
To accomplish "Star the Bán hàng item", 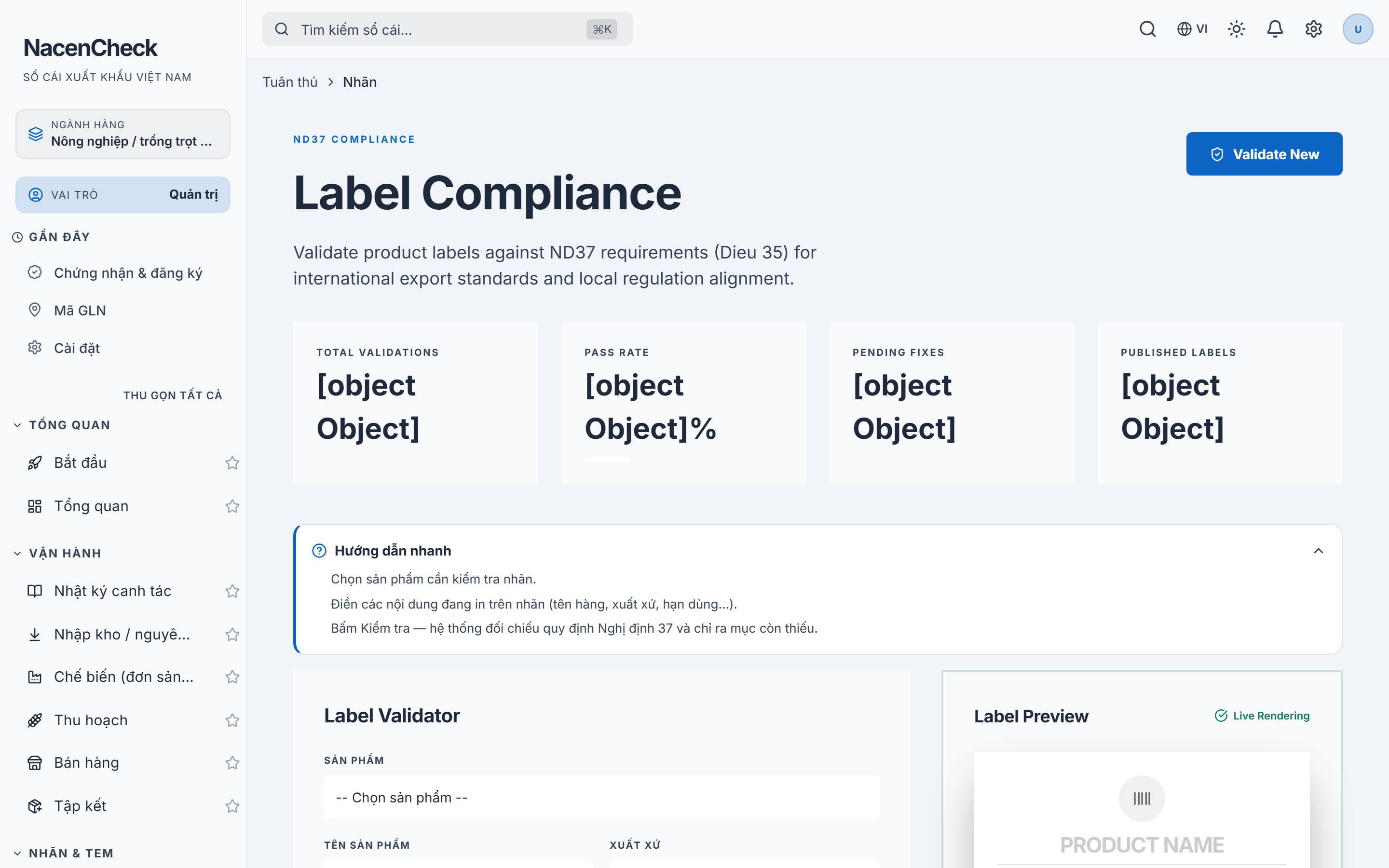I will click(x=232, y=763).
